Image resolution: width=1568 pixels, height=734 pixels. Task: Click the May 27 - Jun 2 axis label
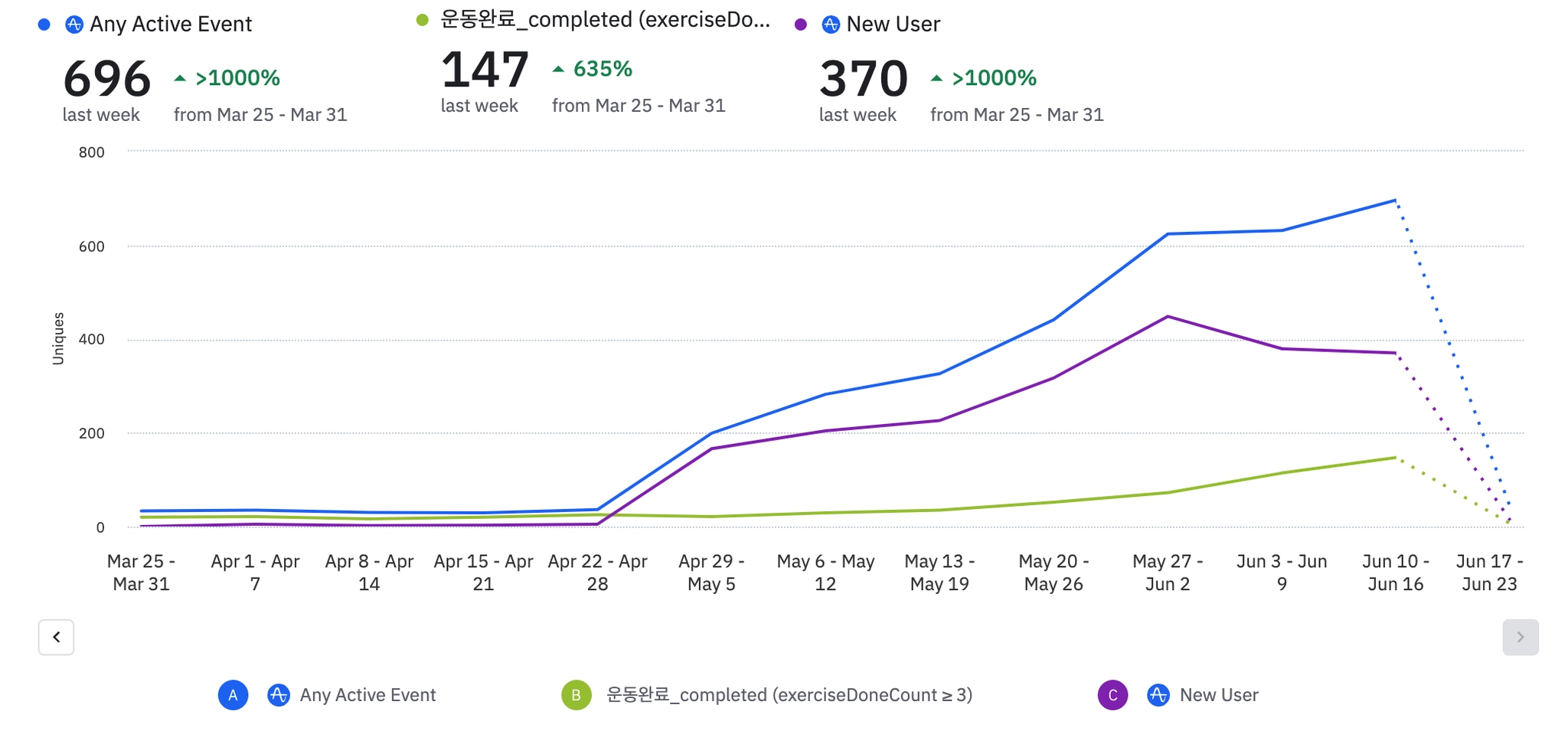click(1167, 573)
